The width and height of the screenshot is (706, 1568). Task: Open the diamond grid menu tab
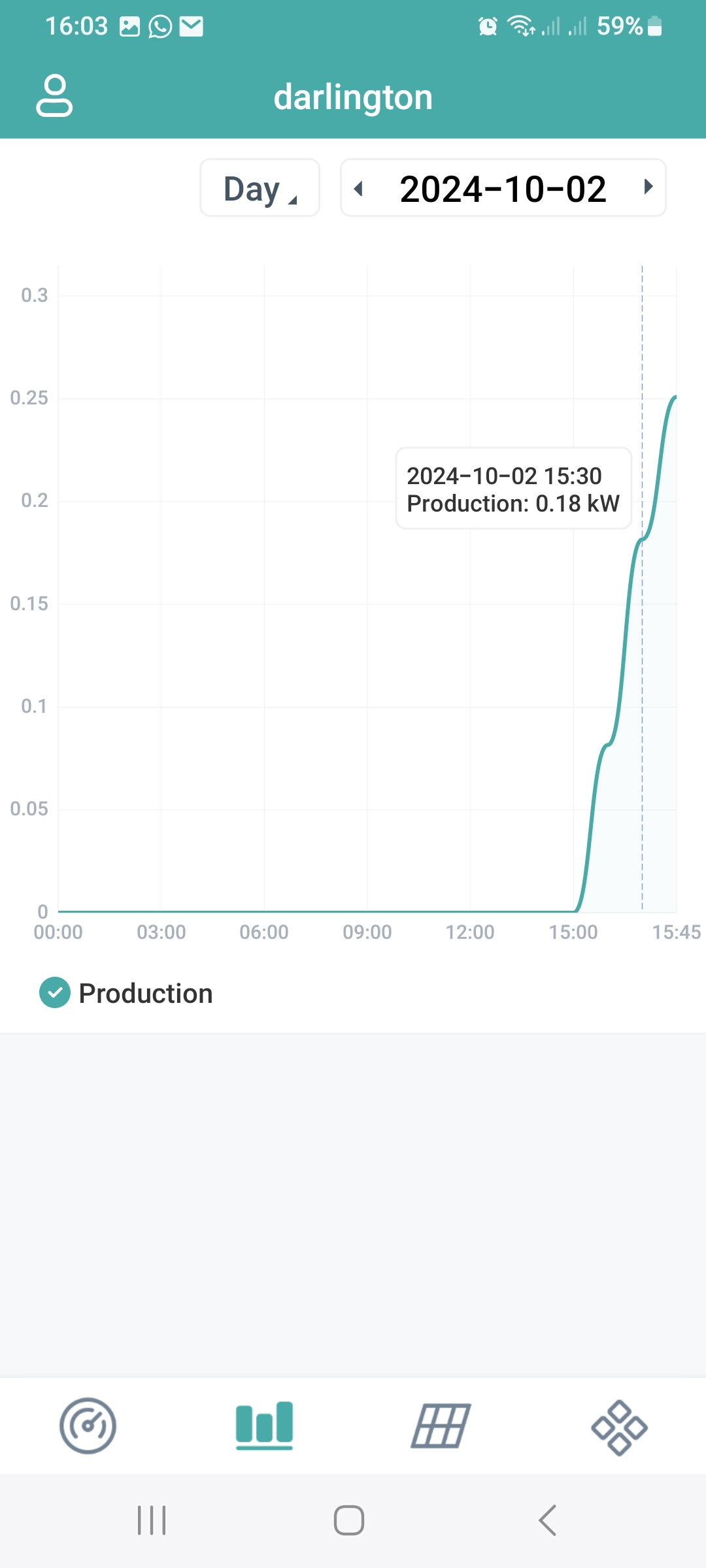click(619, 1428)
